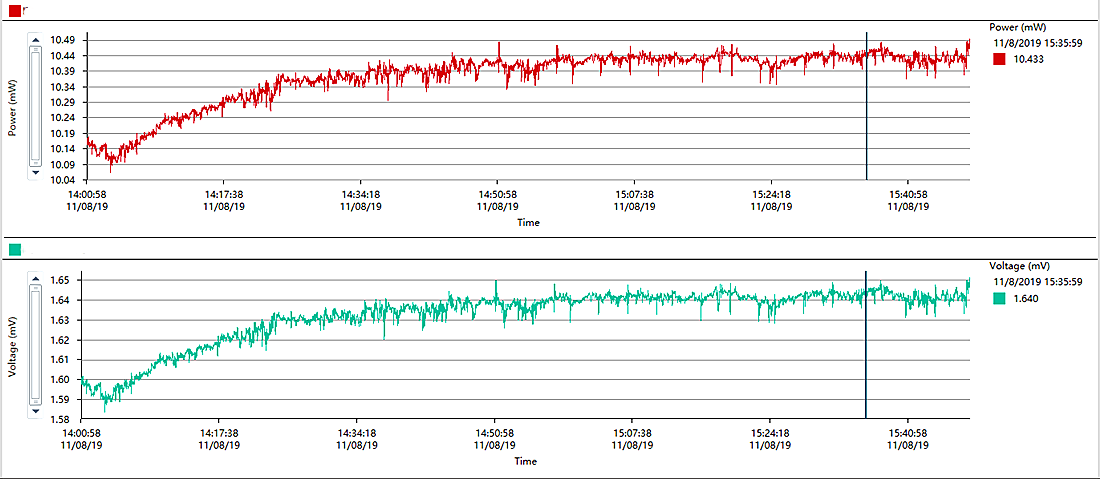Click the red legend swatch beside 10.433

999,60
